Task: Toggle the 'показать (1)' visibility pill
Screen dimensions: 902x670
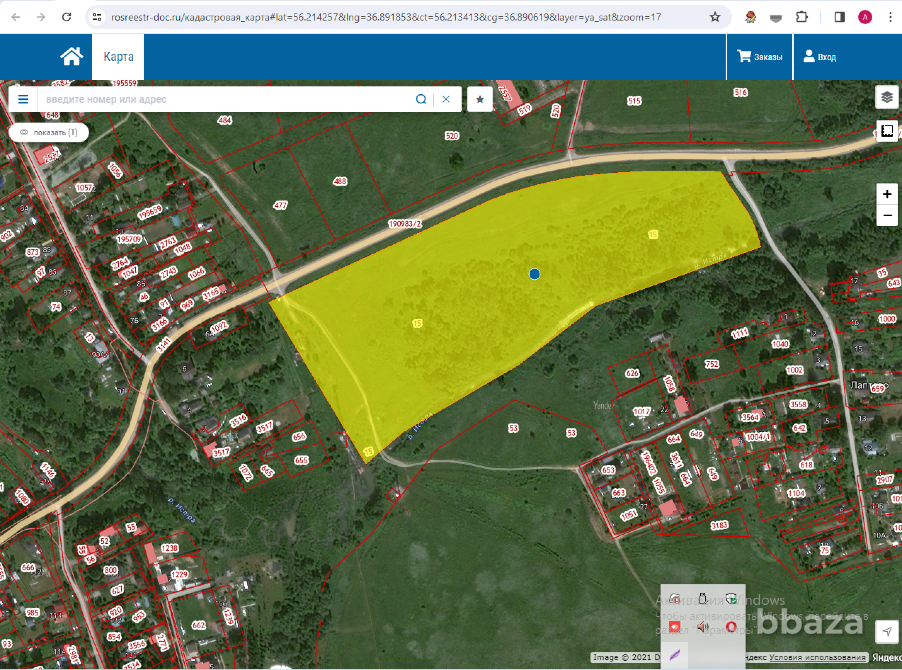Action: [x=48, y=132]
